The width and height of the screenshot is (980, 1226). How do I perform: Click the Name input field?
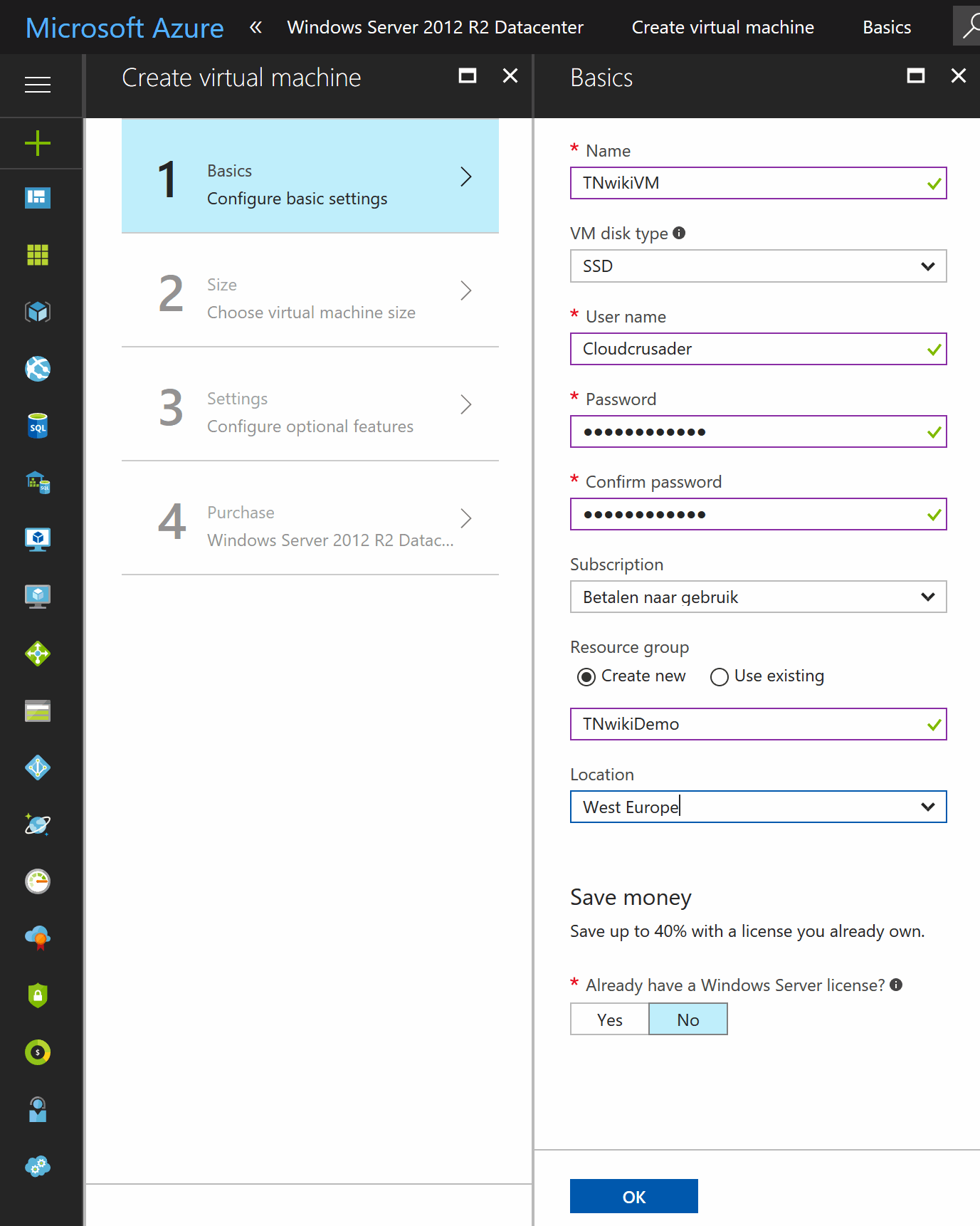click(759, 183)
